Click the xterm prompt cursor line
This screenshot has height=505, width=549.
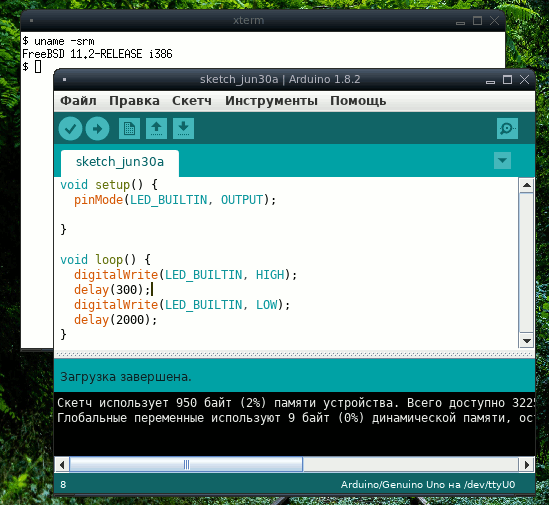coord(32,67)
